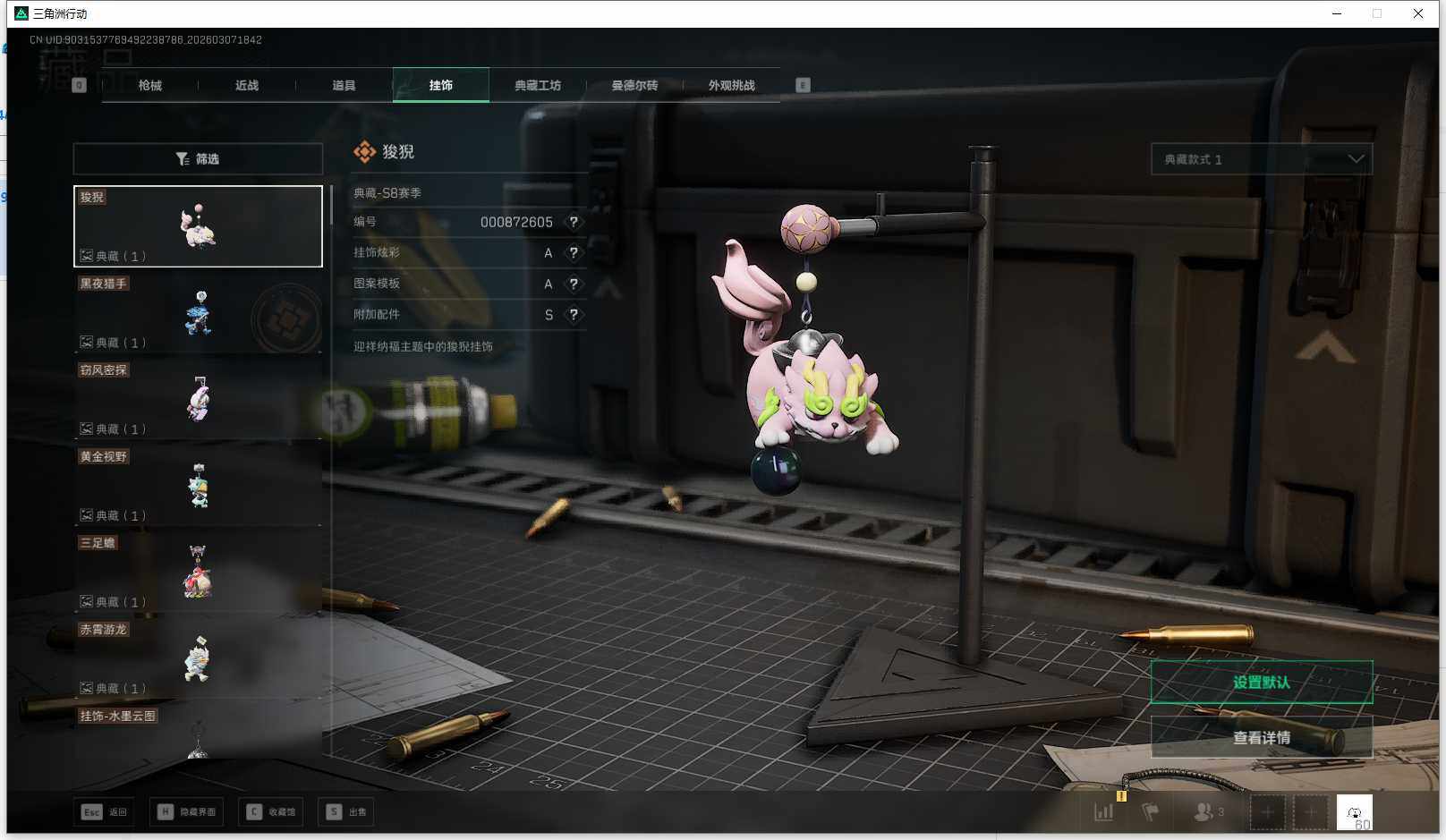The image size is (1446, 840).
Task: Open the 筛选 filter button
Action: point(198,159)
